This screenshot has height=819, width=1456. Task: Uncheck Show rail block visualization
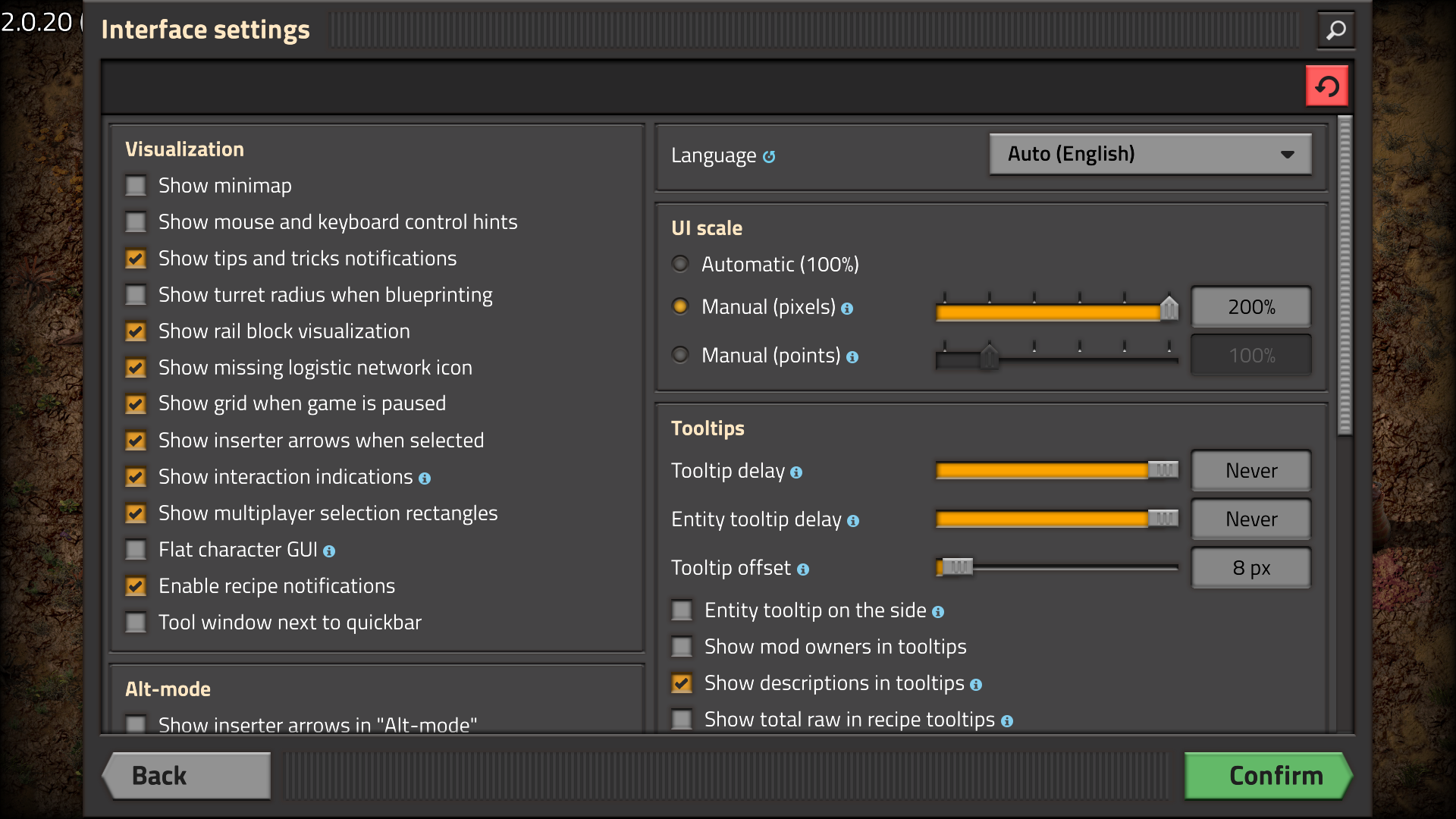[x=136, y=331]
